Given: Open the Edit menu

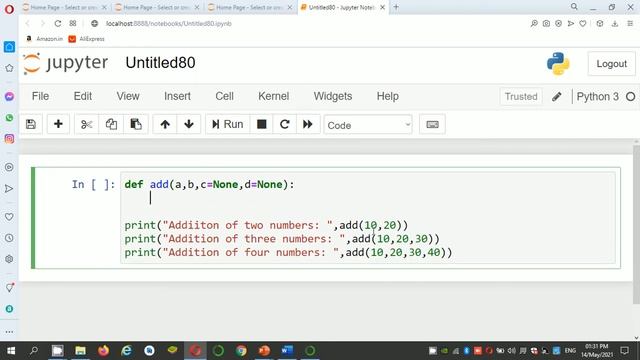Looking at the screenshot, I should pyautogui.click(x=82, y=96).
